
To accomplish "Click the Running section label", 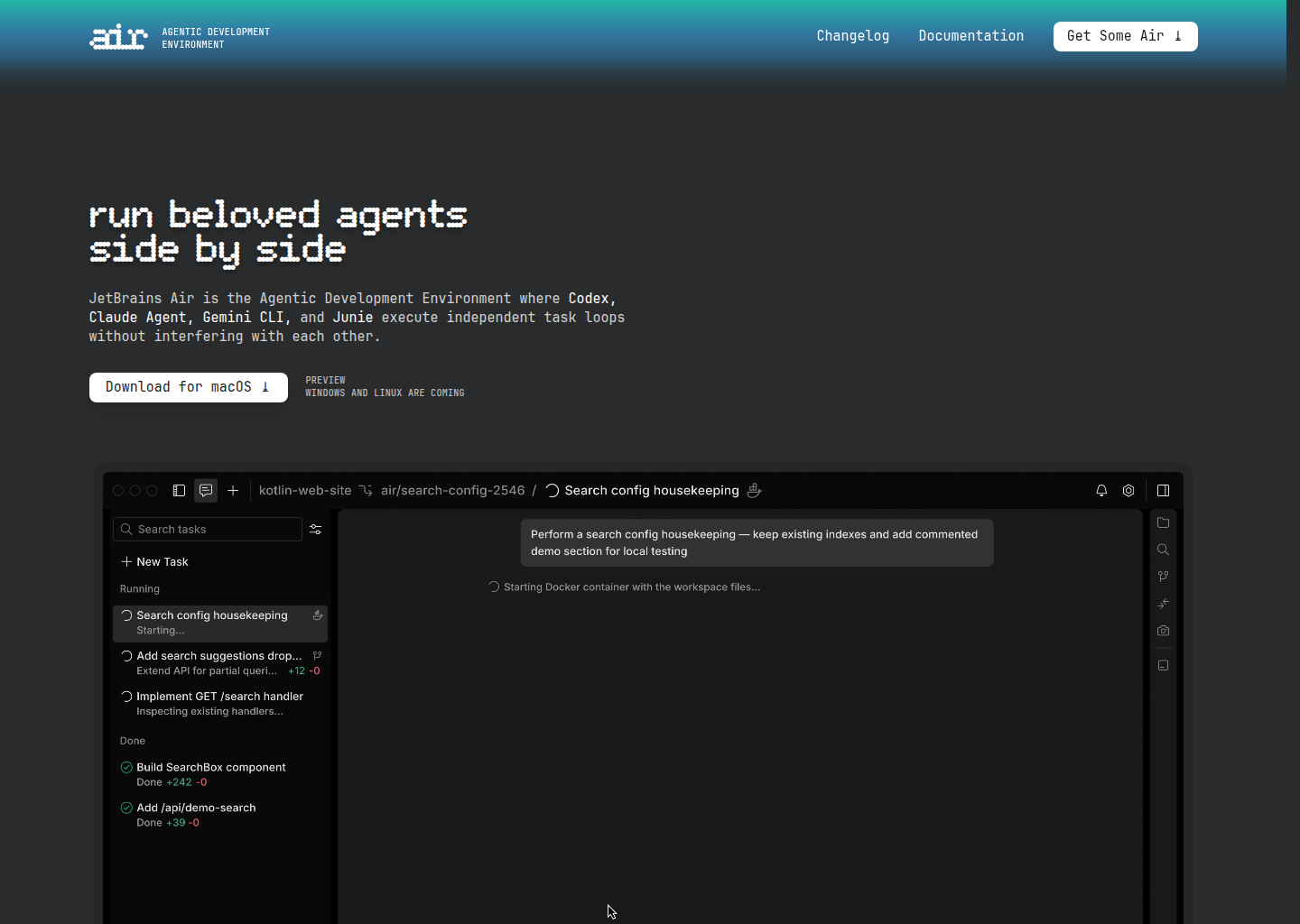I will pos(140,589).
